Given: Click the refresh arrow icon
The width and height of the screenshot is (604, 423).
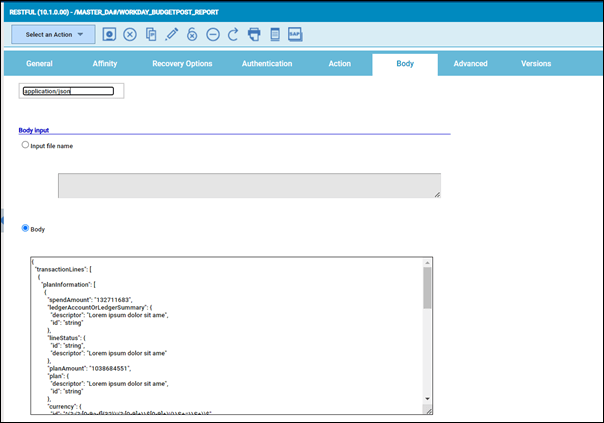Looking at the screenshot, I should [233, 35].
